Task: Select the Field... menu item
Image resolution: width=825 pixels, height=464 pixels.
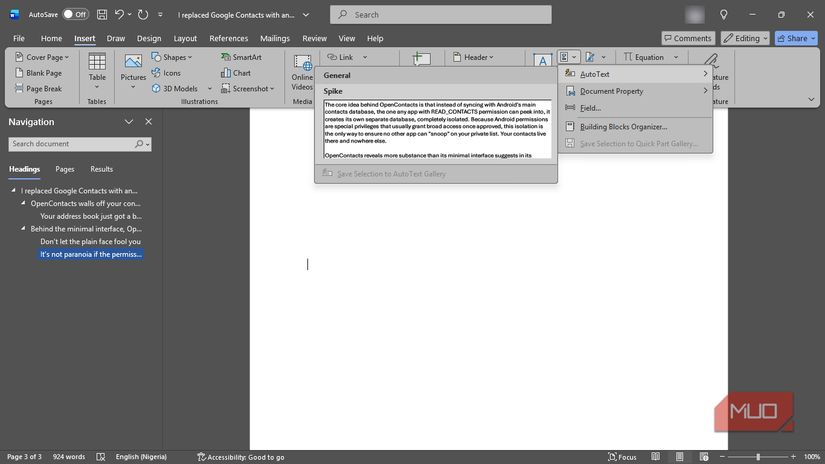Action: coord(636,108)
